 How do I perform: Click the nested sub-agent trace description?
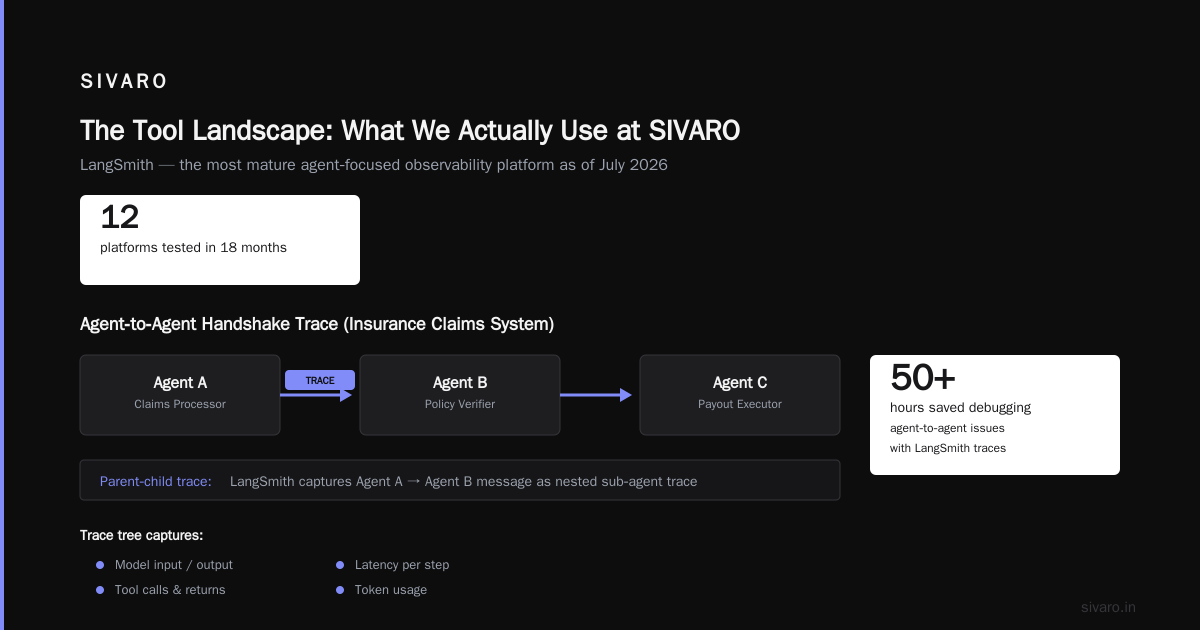tap(463, 481)
